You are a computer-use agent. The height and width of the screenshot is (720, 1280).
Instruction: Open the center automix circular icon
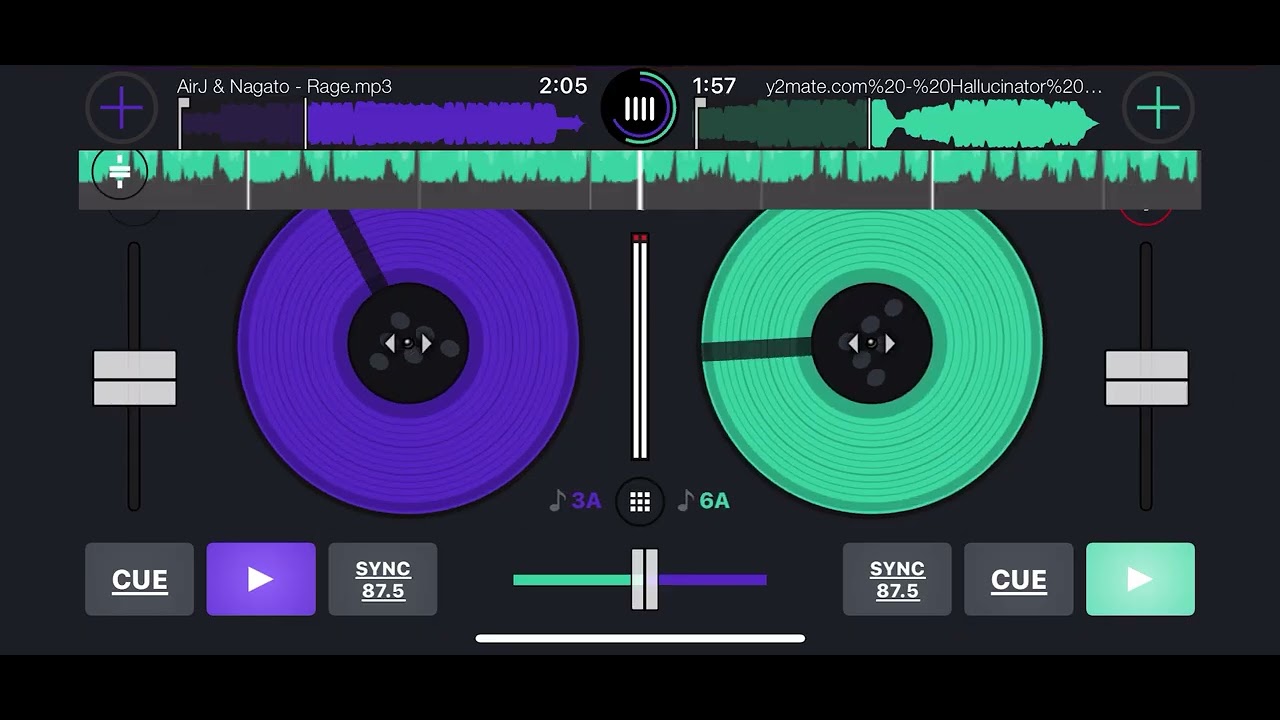tap(640, 108)
